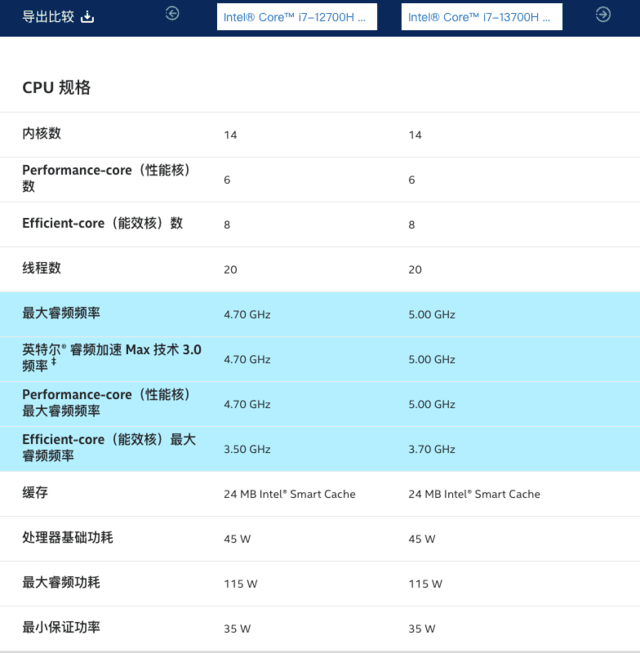The height and width of the screenshot is (653, 640).
Task: Click the 导出比较 link
Action: point(48,17)
